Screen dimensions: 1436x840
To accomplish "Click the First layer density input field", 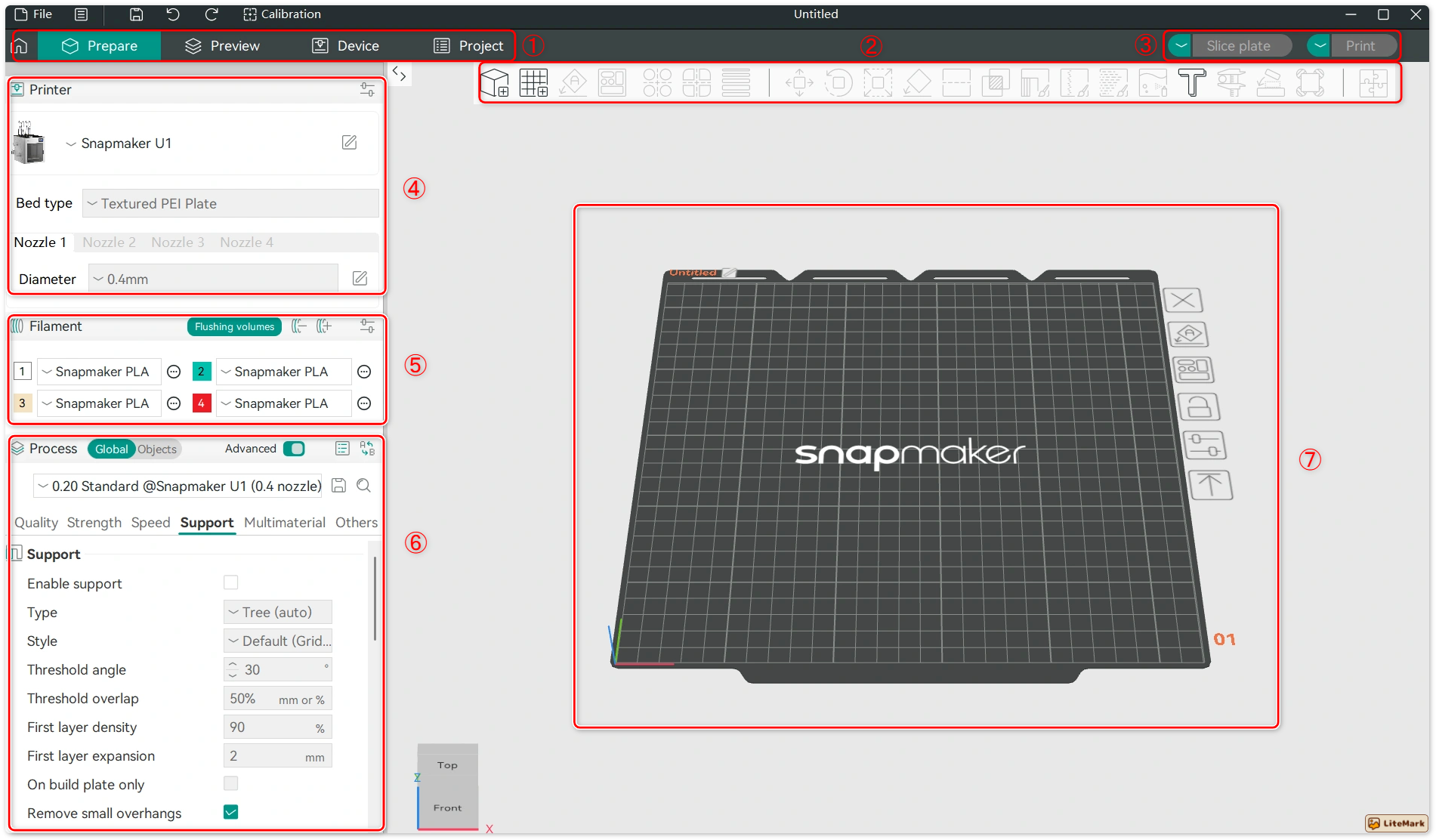I will point(268,727).
